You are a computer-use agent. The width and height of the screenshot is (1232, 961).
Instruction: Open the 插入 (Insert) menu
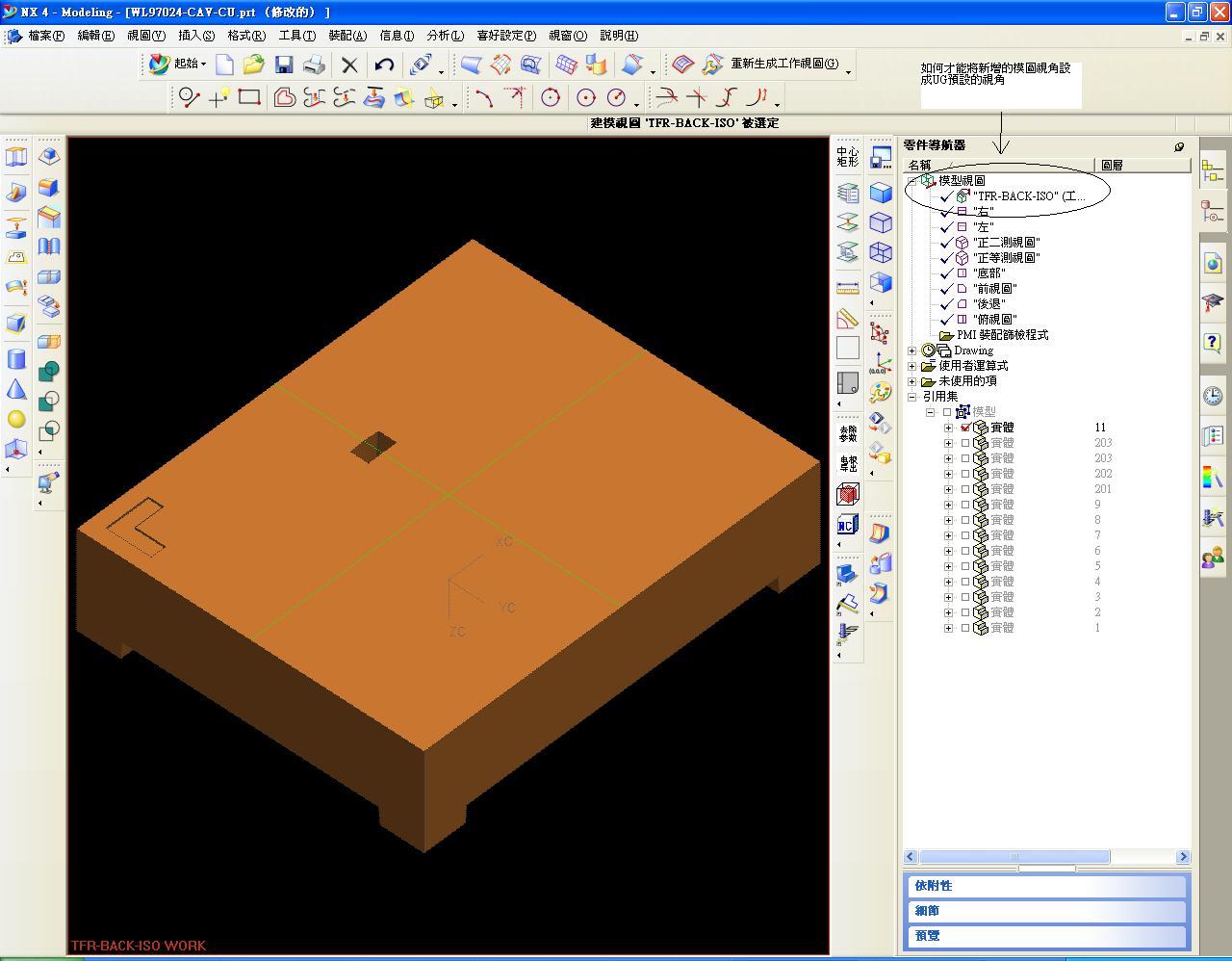196,36
